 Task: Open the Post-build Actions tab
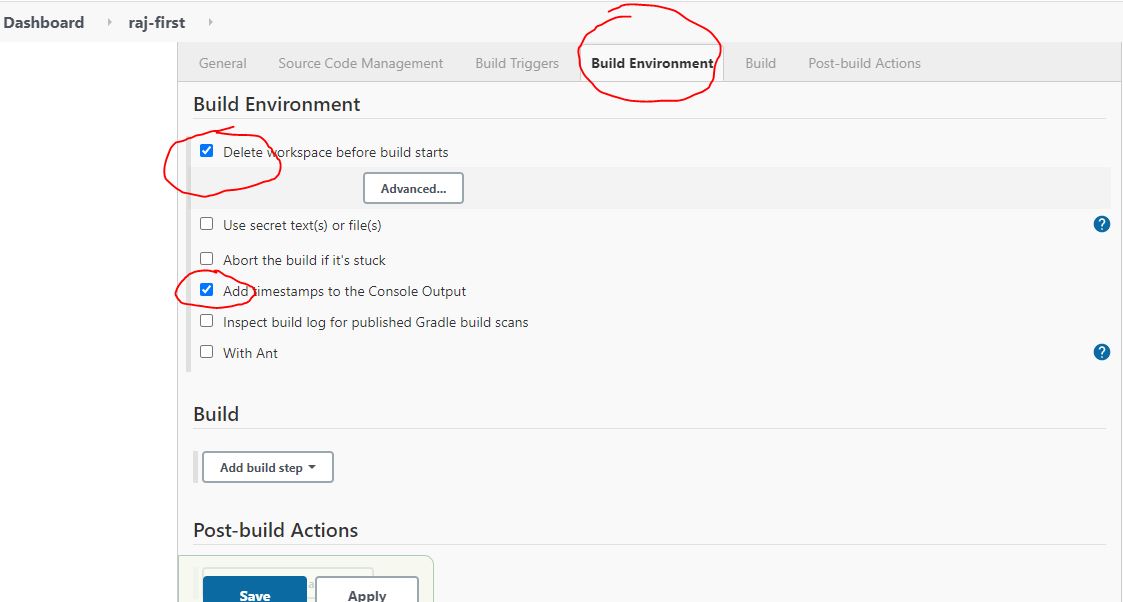pos(864,63)
